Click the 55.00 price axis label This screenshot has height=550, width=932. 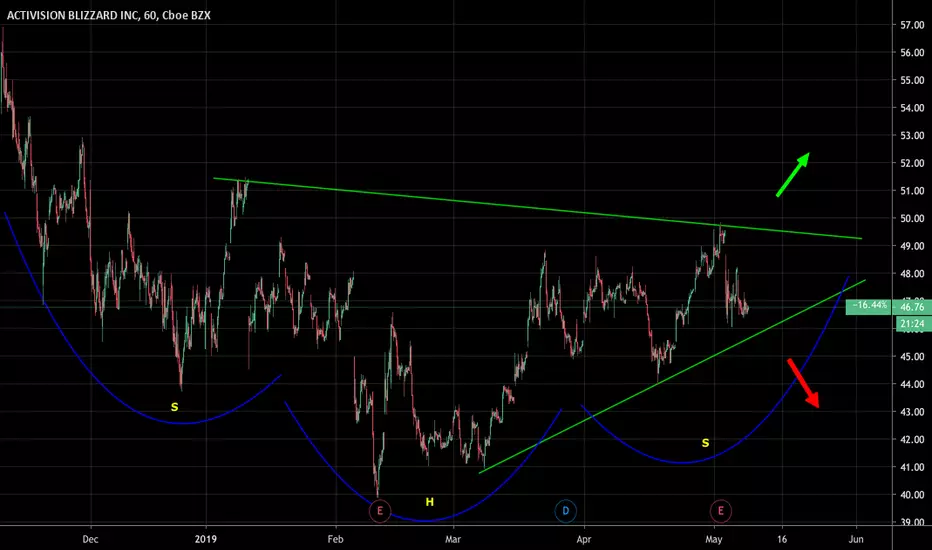912,80
